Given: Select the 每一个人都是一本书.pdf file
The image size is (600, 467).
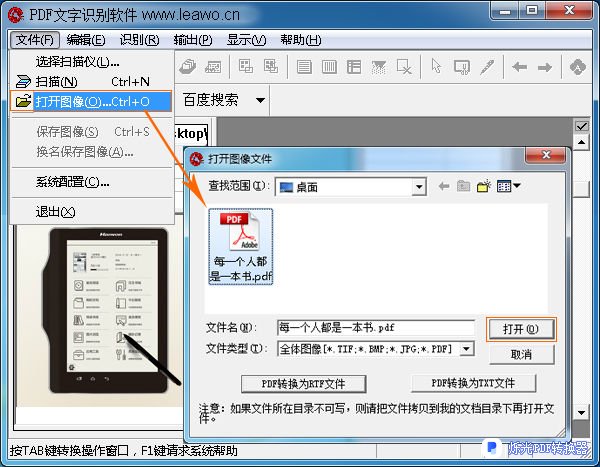Looking at the screenshot, I should click(241, 247).
